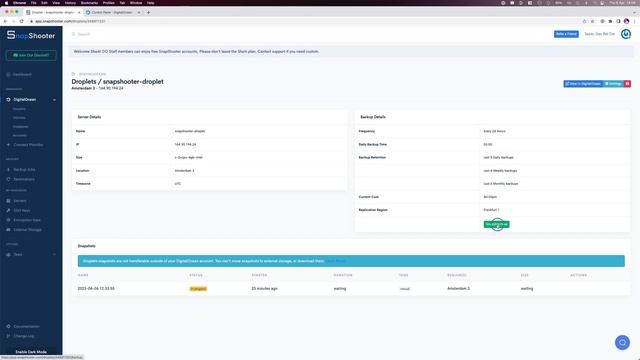Image resolution: width=640 pixels, height=360 pixels.
Task: Open SSH Keys in the sidebar
Action: pyautogui.click(x=22, y=211)
